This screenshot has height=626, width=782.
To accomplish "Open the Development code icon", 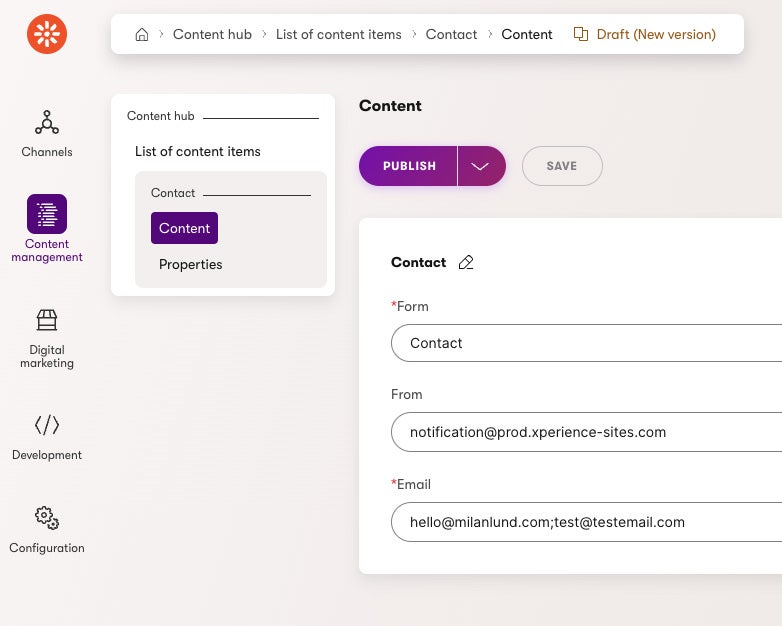I will click(x=47, y=425).
